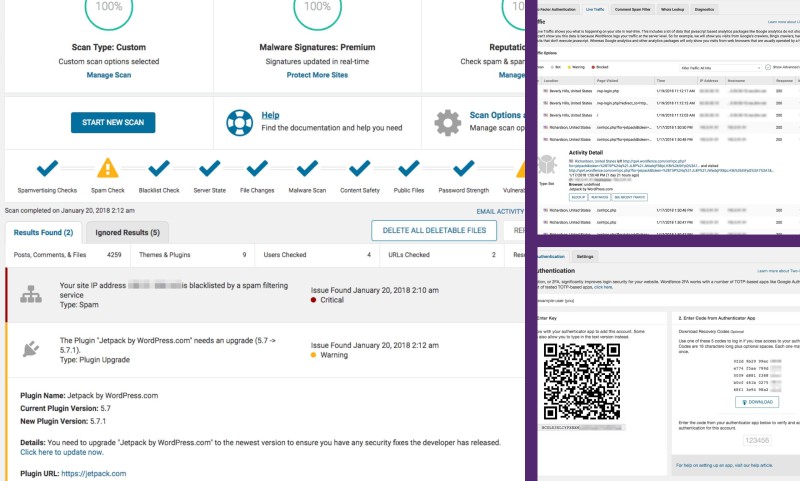Open the Live Traffic tab

(x=595, y=9)
